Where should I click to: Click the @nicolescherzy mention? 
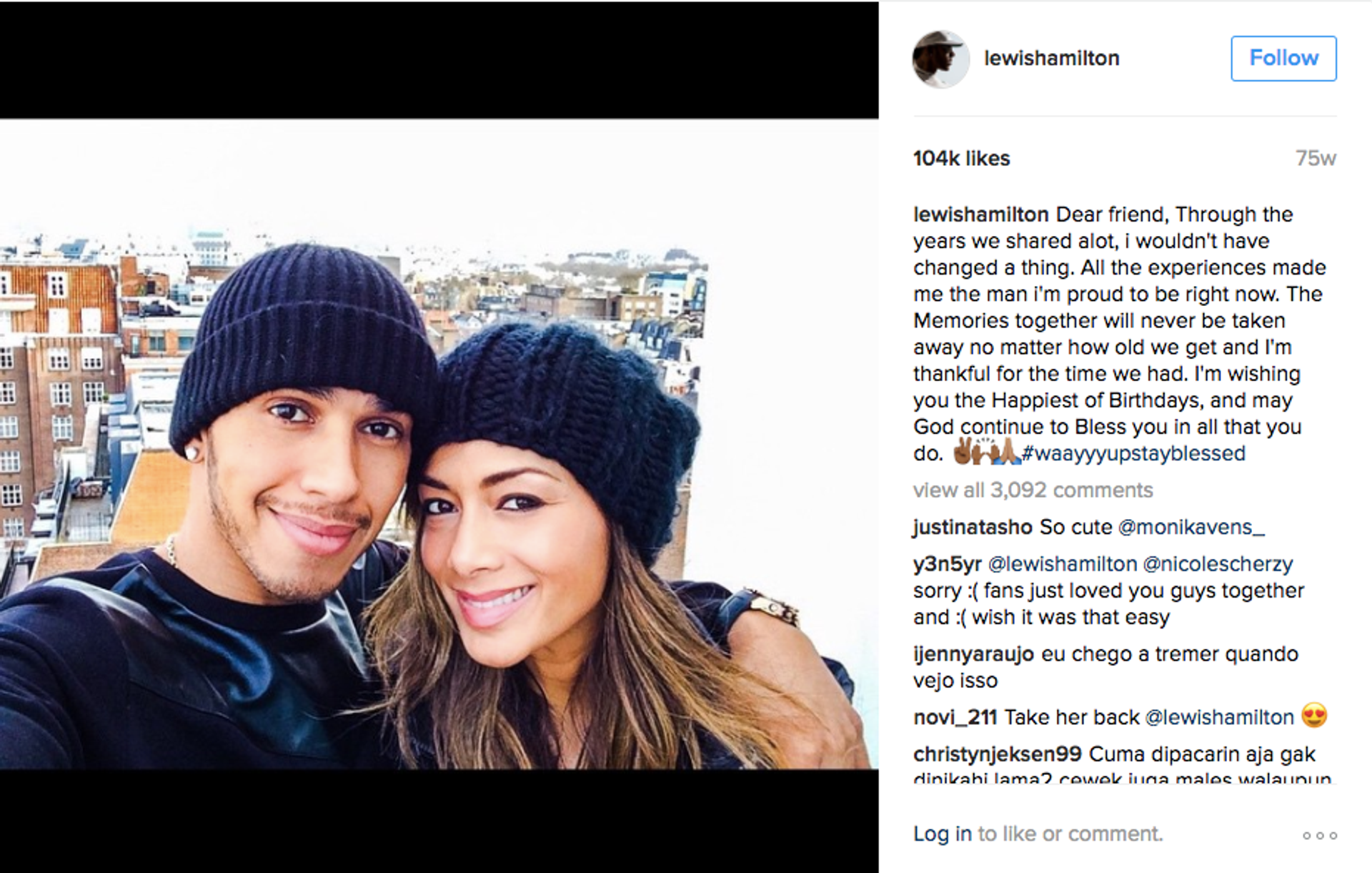(x=1218, y=564)
